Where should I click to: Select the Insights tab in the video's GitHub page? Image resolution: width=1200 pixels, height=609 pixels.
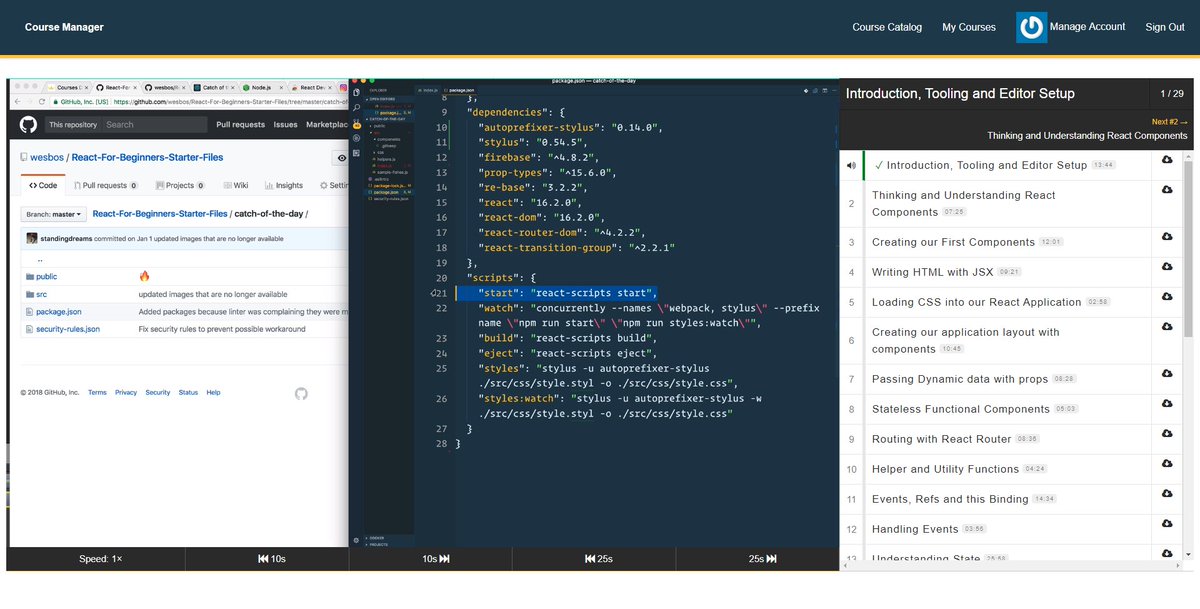[x=284, y=185]
